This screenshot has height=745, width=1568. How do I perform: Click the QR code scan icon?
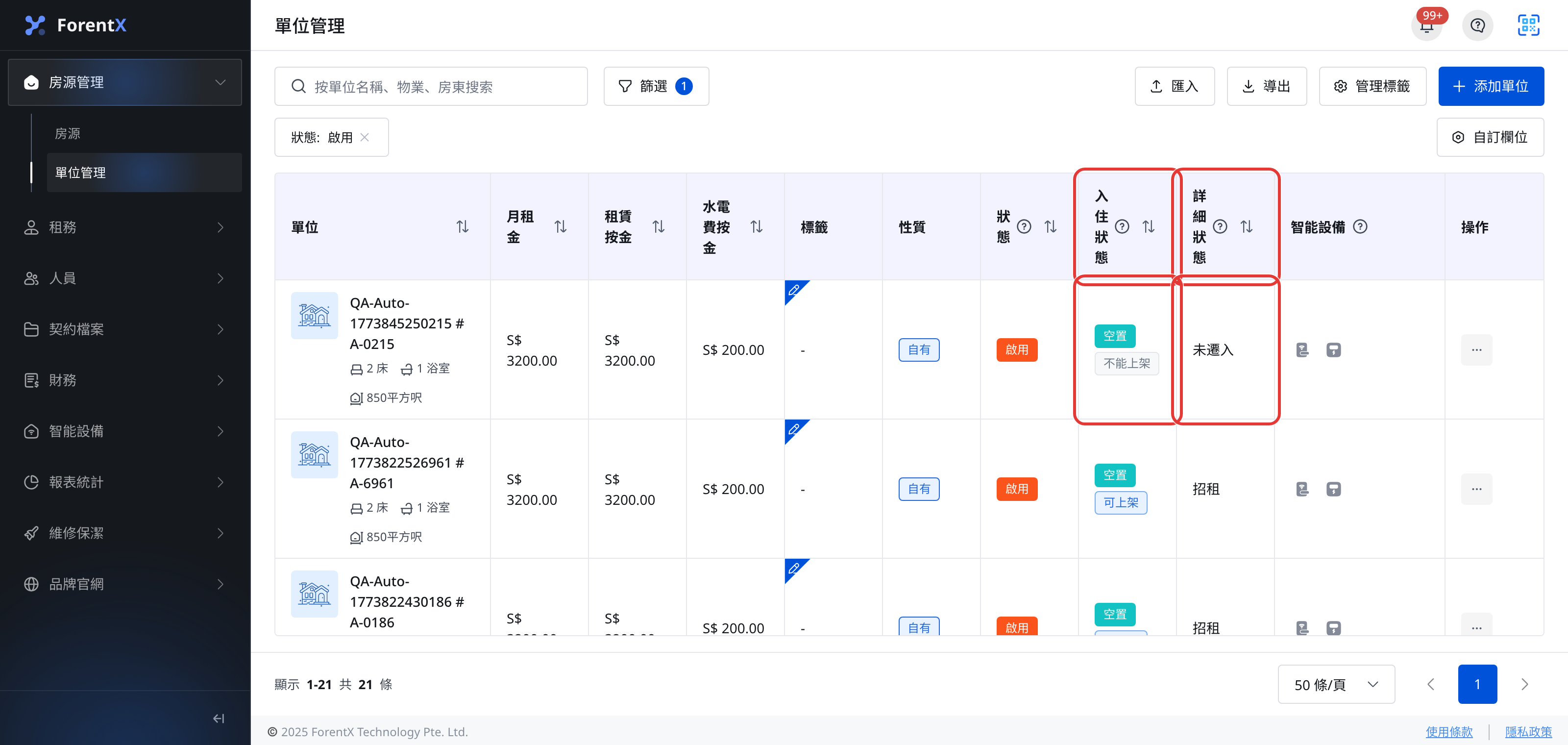[x=1528, y=25]
